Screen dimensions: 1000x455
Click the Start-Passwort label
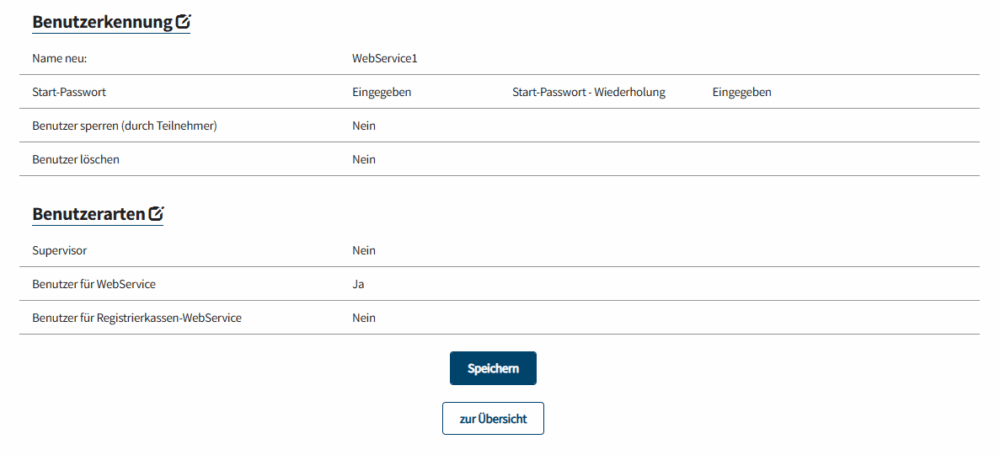69,92
